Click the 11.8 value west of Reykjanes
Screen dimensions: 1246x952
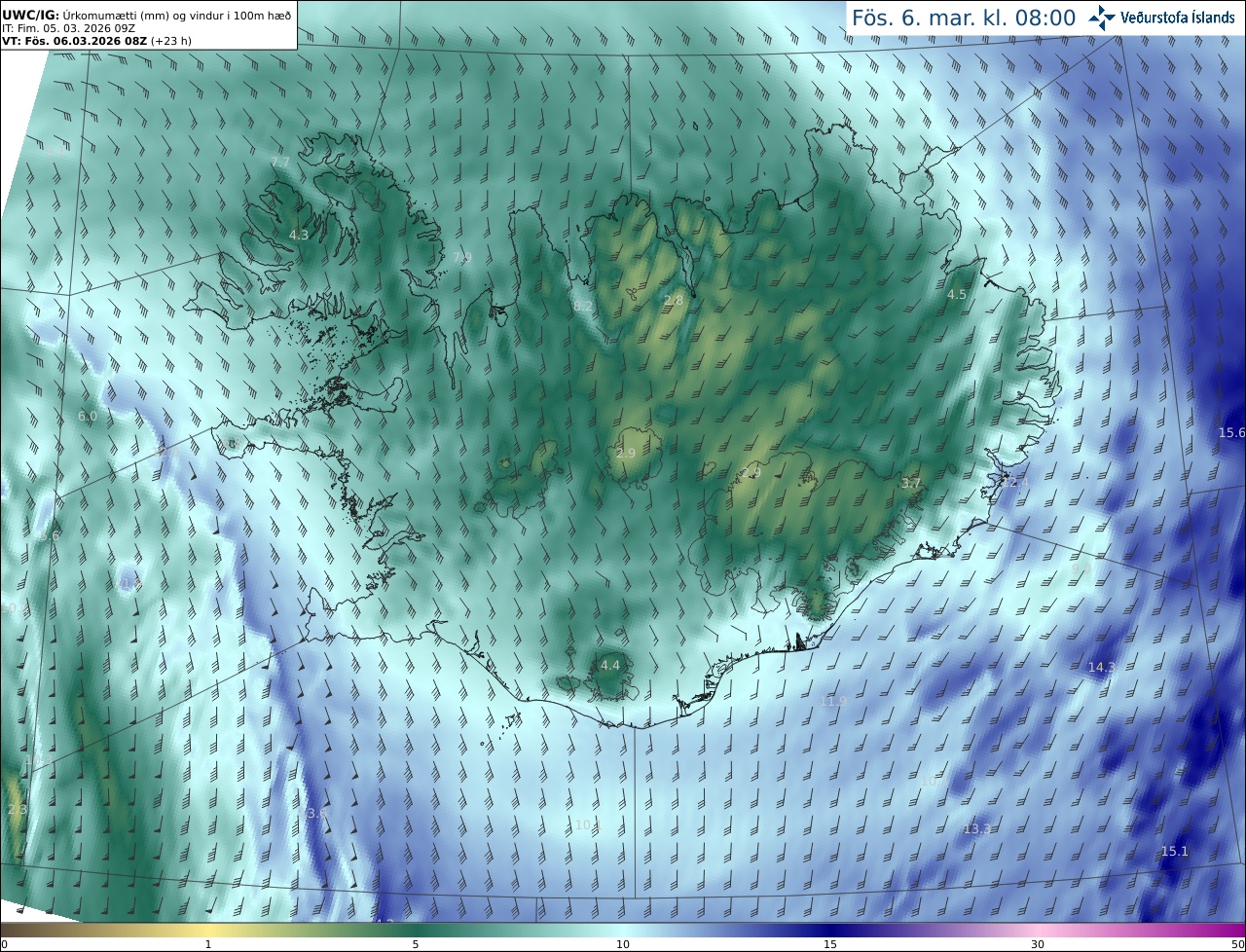tap(129, 582)
